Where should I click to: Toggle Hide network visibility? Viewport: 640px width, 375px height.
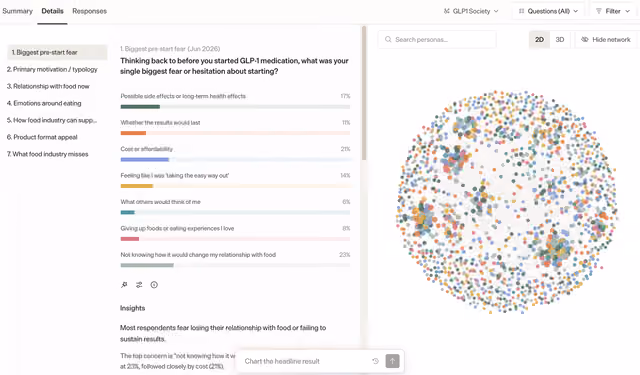point(606,40)
